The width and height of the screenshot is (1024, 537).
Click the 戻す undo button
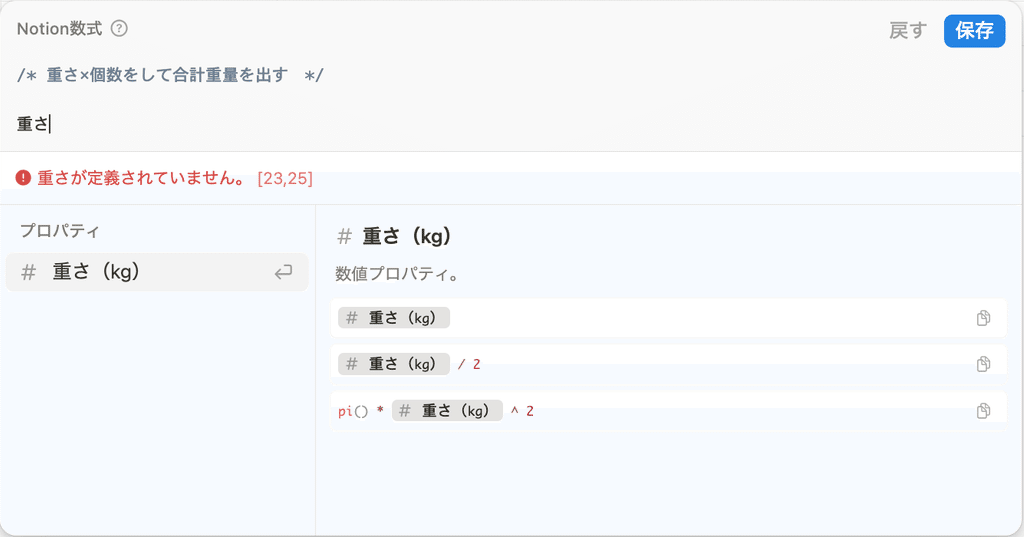(908, 30)
